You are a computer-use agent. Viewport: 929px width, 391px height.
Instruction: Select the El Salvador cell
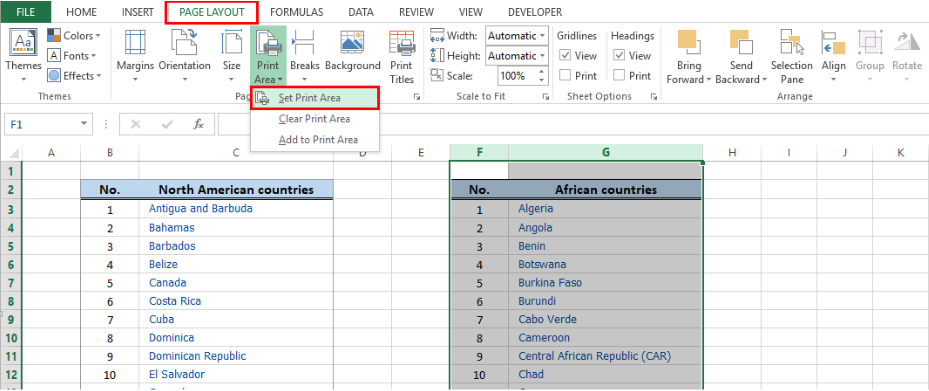(x=236, y=374)
